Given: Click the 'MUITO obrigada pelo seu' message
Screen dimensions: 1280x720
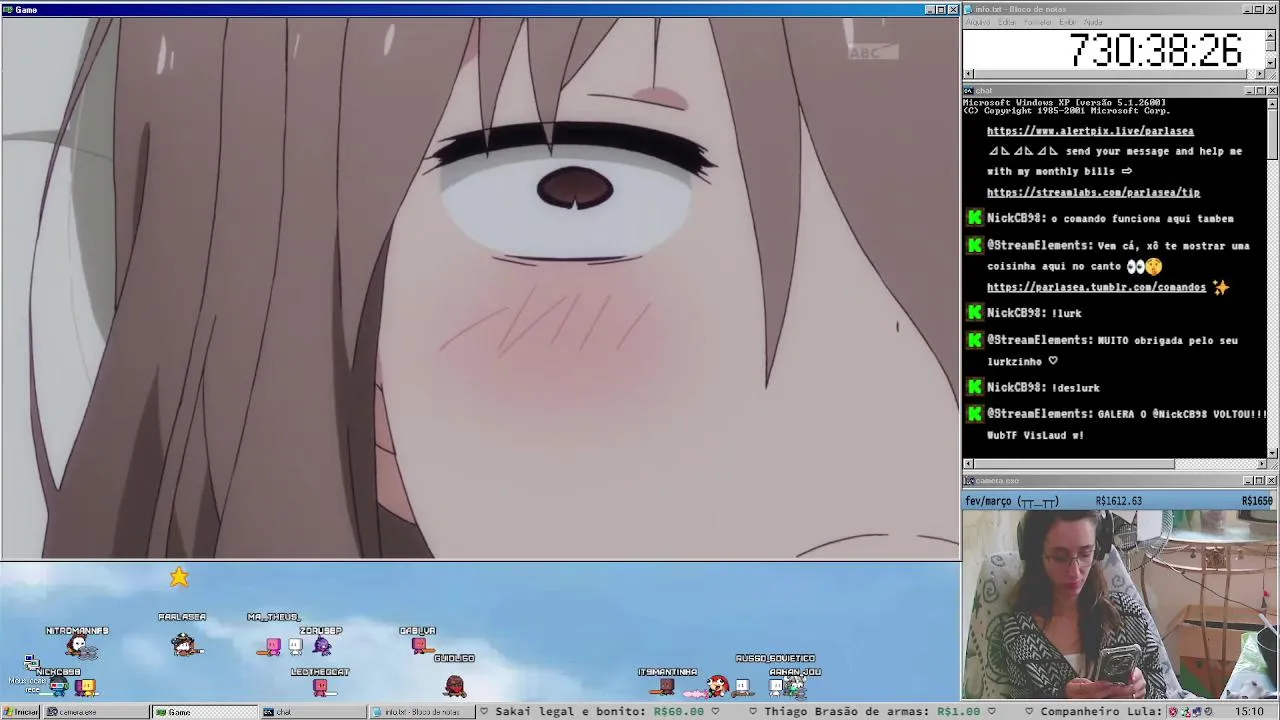Looking at the screenshot, I should [x=1112, y=351].
